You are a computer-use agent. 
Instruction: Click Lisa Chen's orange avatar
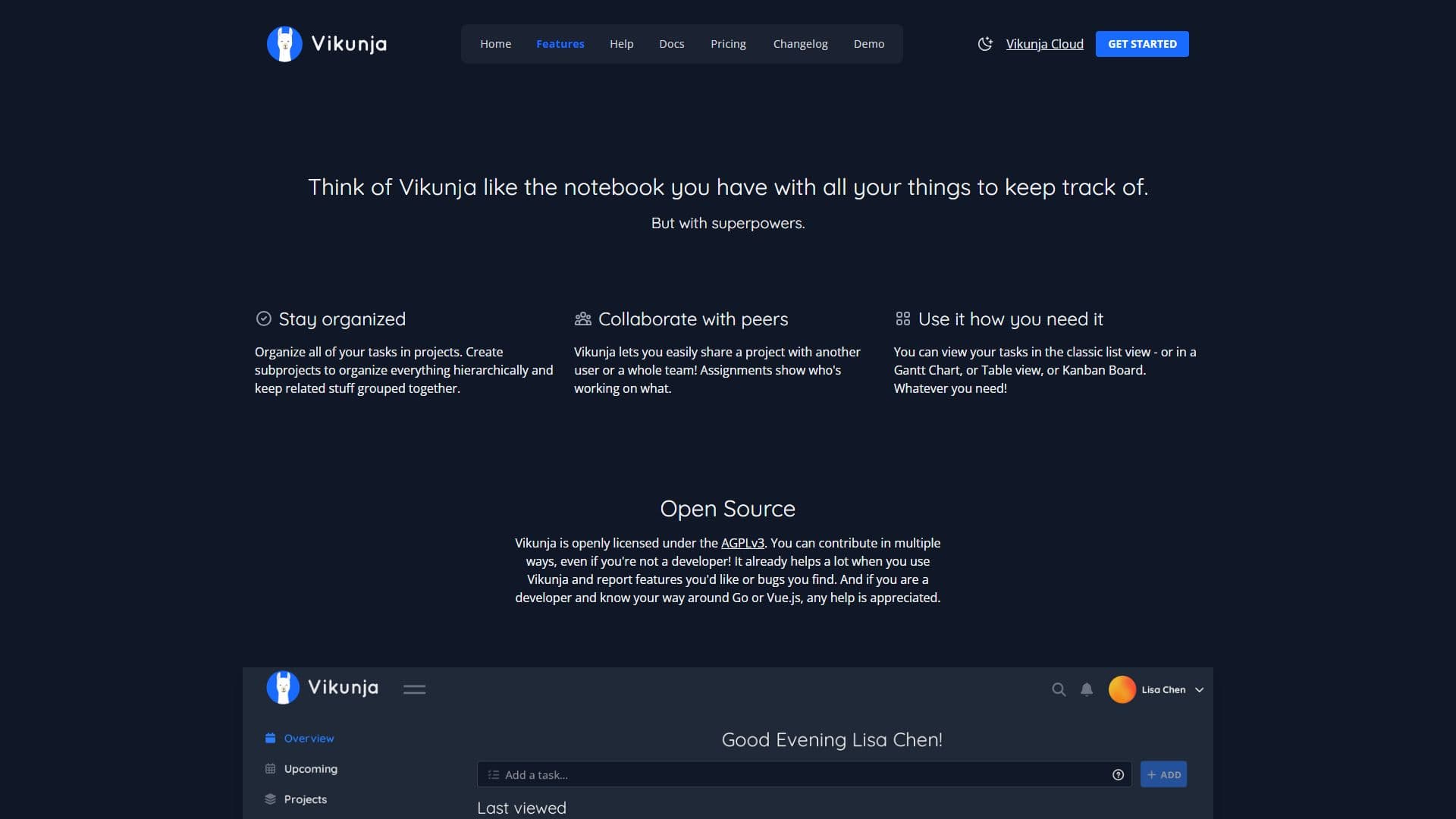point(1122,689)
